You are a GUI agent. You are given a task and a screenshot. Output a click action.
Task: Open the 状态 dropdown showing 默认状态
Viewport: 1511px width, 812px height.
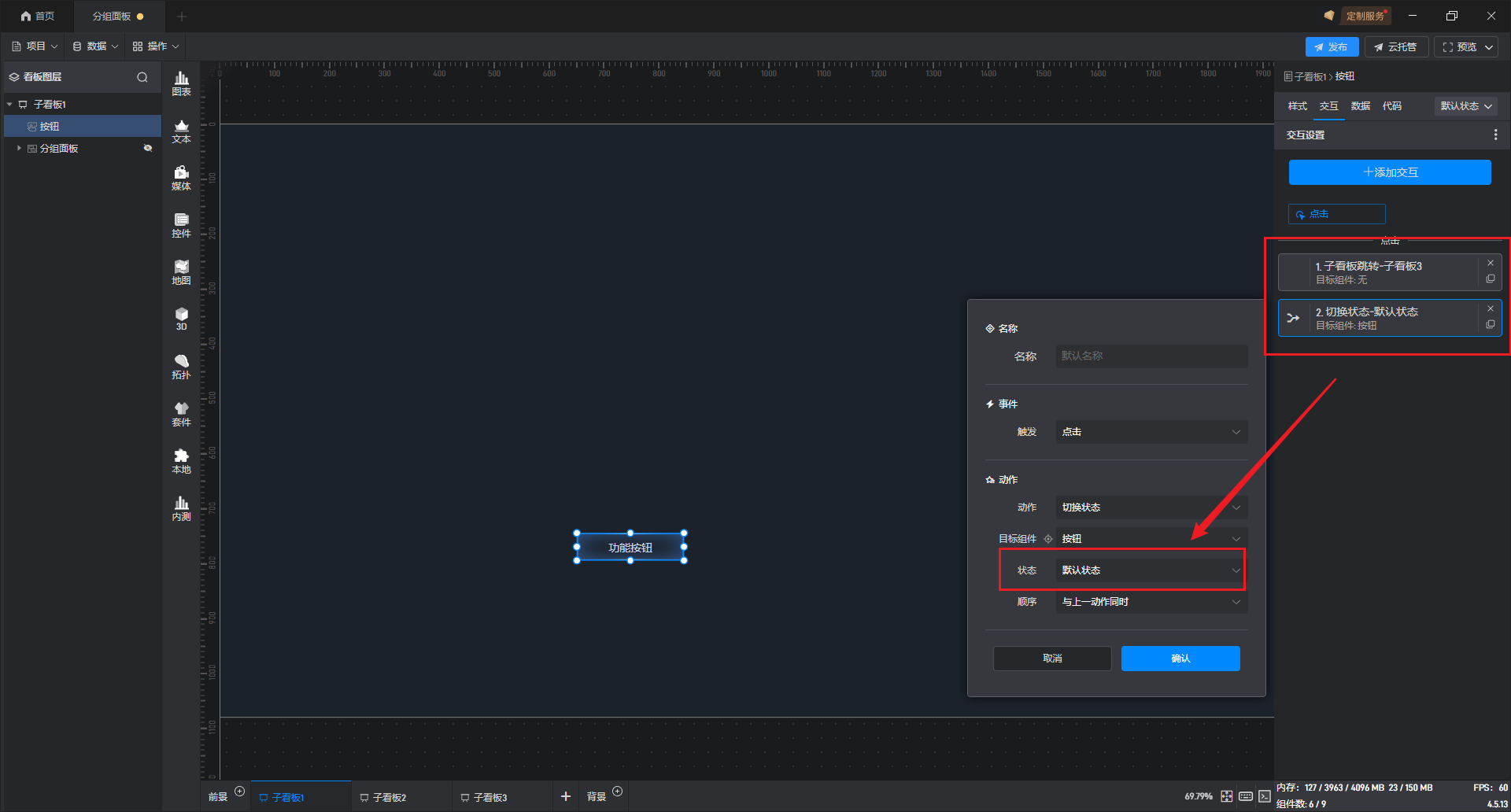(1151, 570)
